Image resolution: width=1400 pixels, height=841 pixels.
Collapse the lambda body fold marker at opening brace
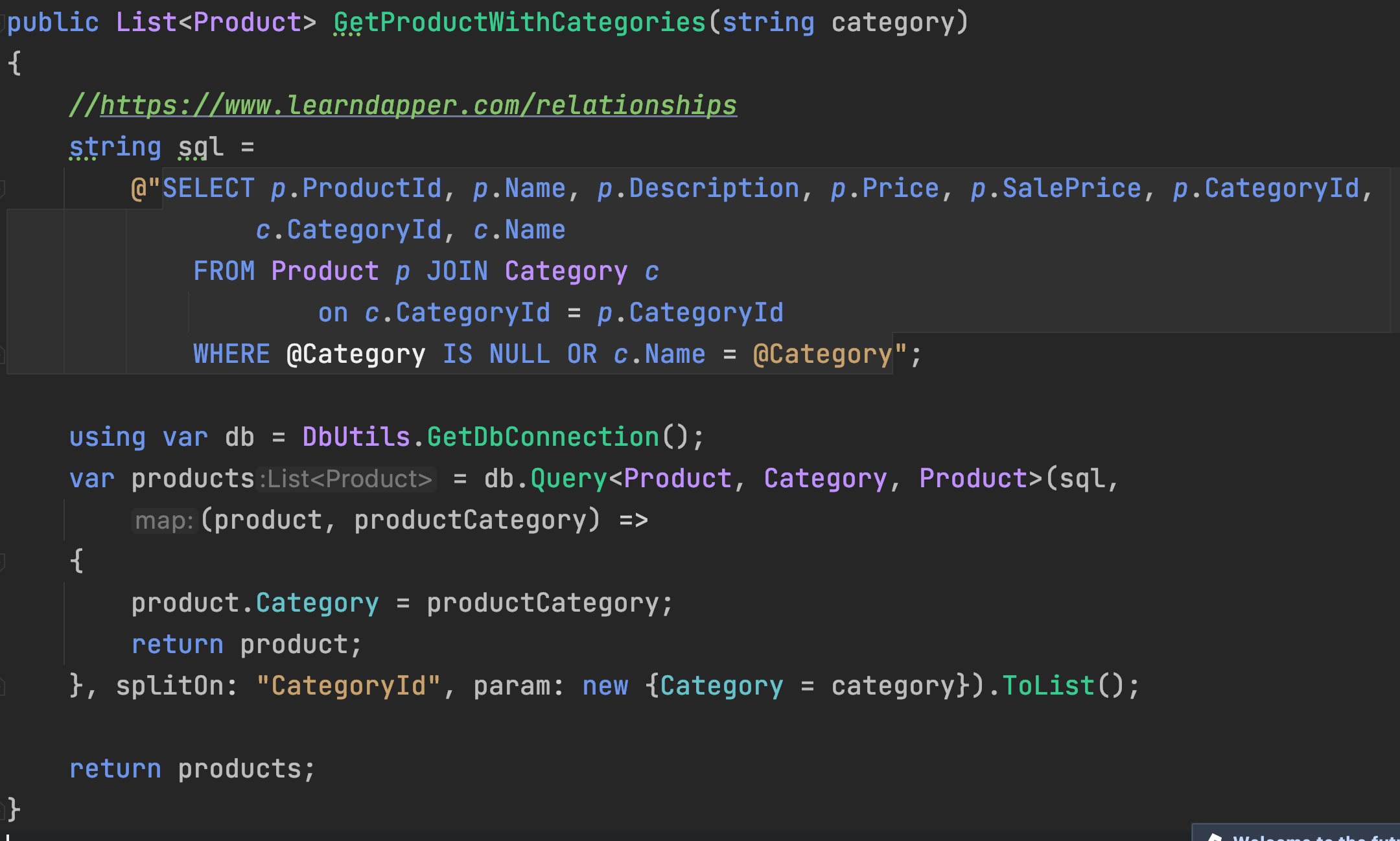click(3, 561)
